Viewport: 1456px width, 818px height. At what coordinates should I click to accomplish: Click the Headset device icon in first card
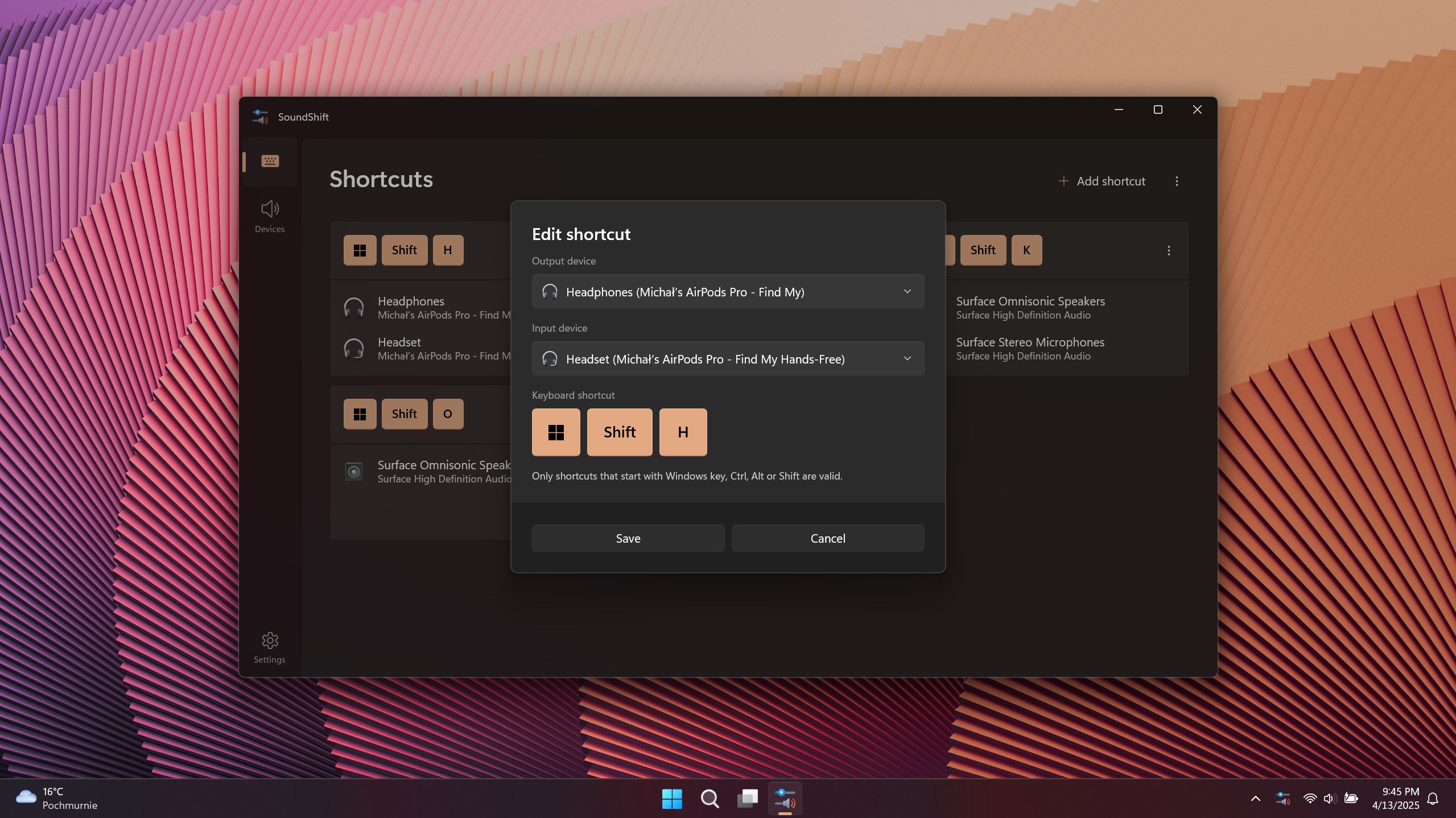[x=354, y=349]
